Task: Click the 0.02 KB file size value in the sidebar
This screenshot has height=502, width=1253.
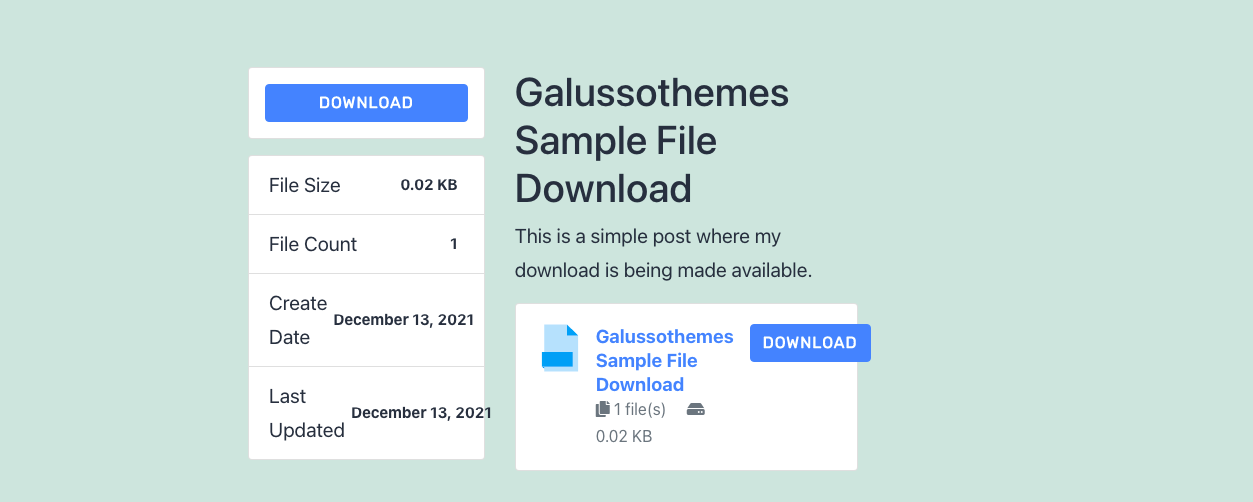Action: tap(429, 185)
